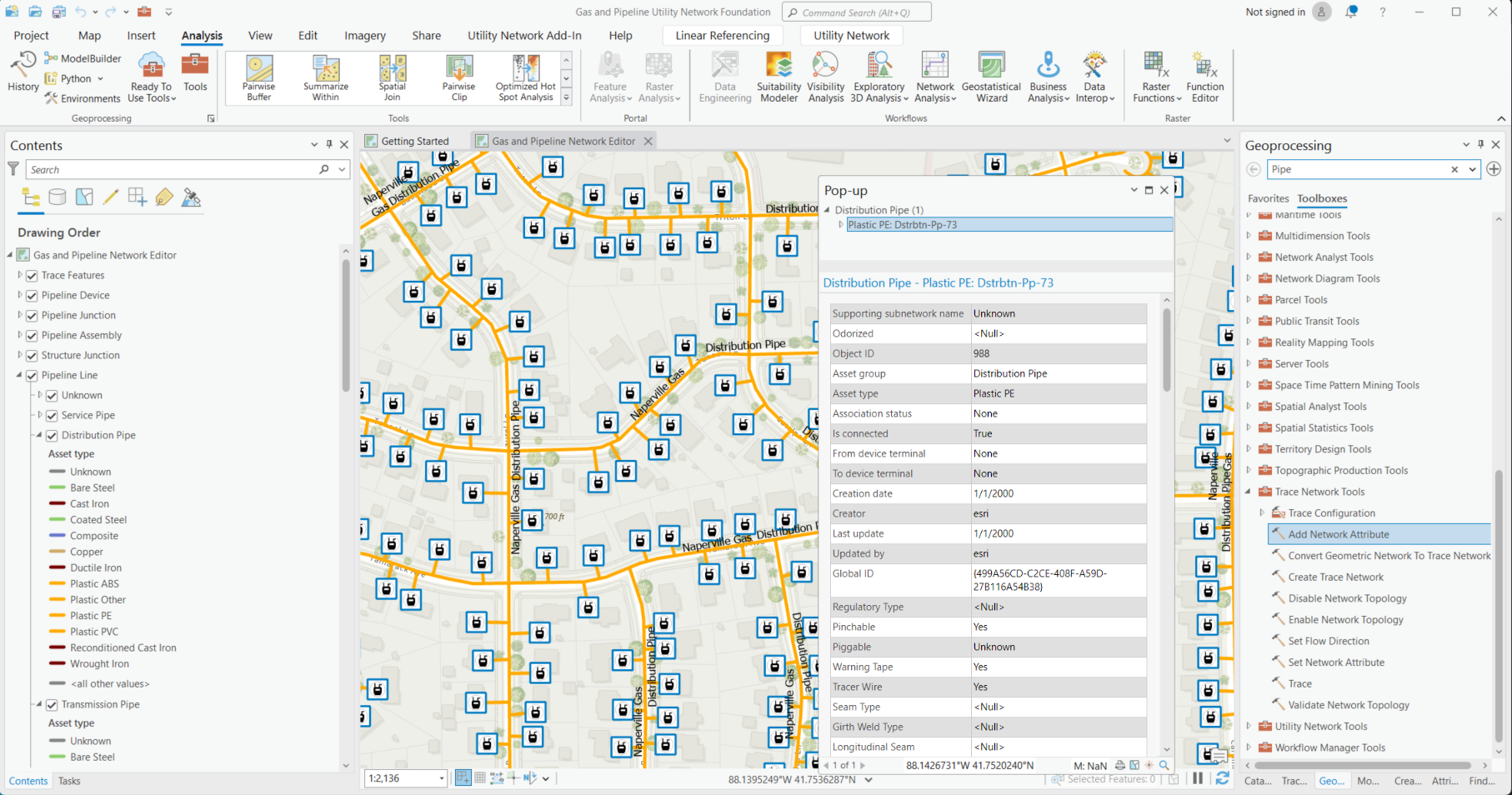1512x795 pixels.
Task: Select the Optimized Hot Spot Analysis tool
Action: pyautogui.click(x=524, y=77)
